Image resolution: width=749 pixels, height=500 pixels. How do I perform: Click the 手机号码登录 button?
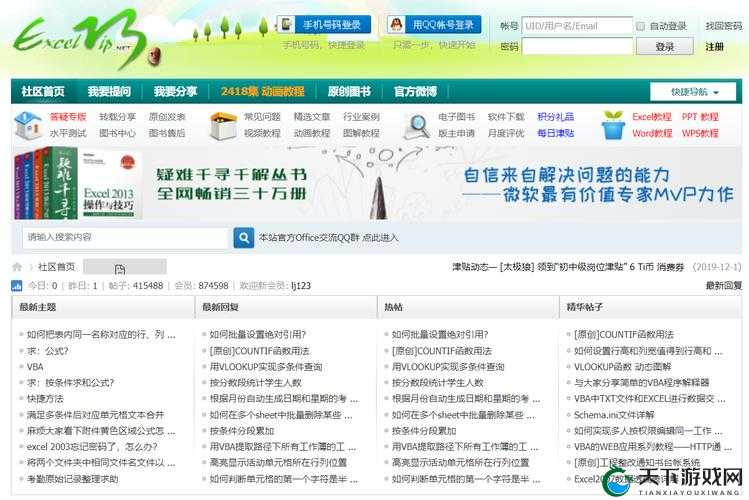coord(324,25)
